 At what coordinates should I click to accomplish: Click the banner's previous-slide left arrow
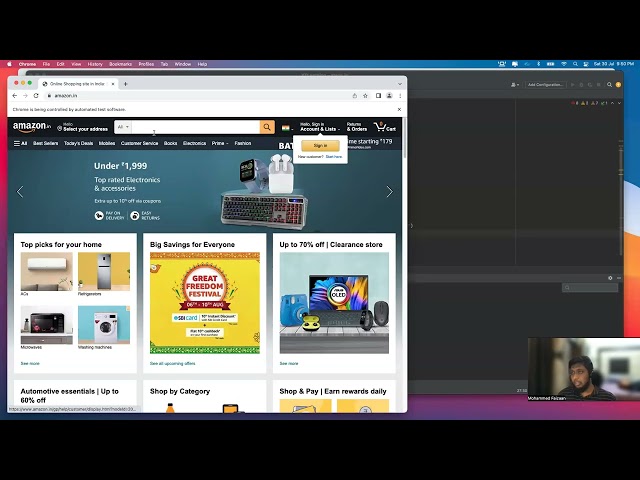pos(20,192)
